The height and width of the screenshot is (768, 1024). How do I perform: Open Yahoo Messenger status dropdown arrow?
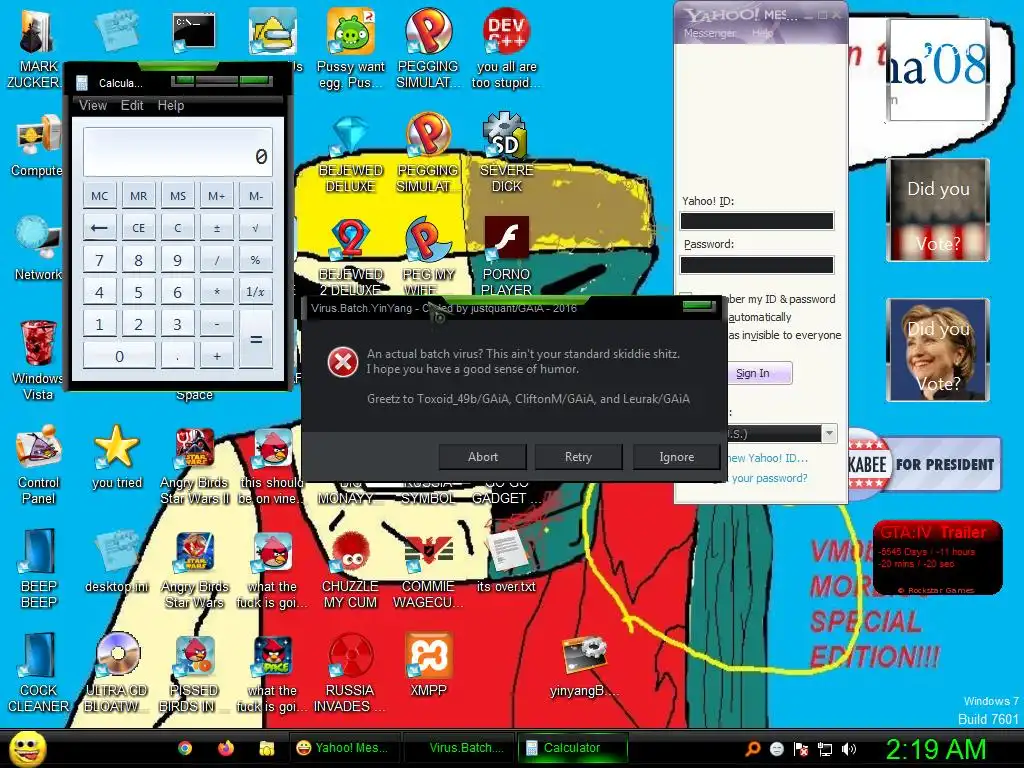pyautogui.click(x=829, y=434)
